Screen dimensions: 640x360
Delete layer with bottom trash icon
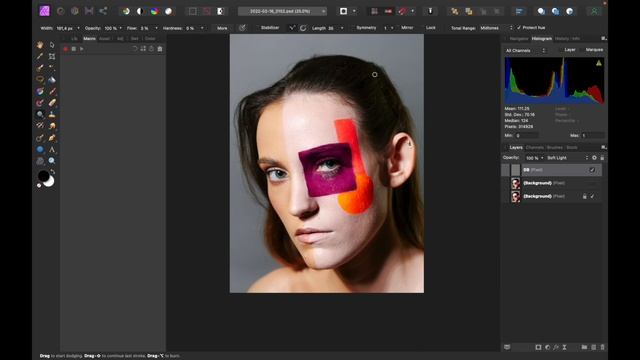[602, 347]
